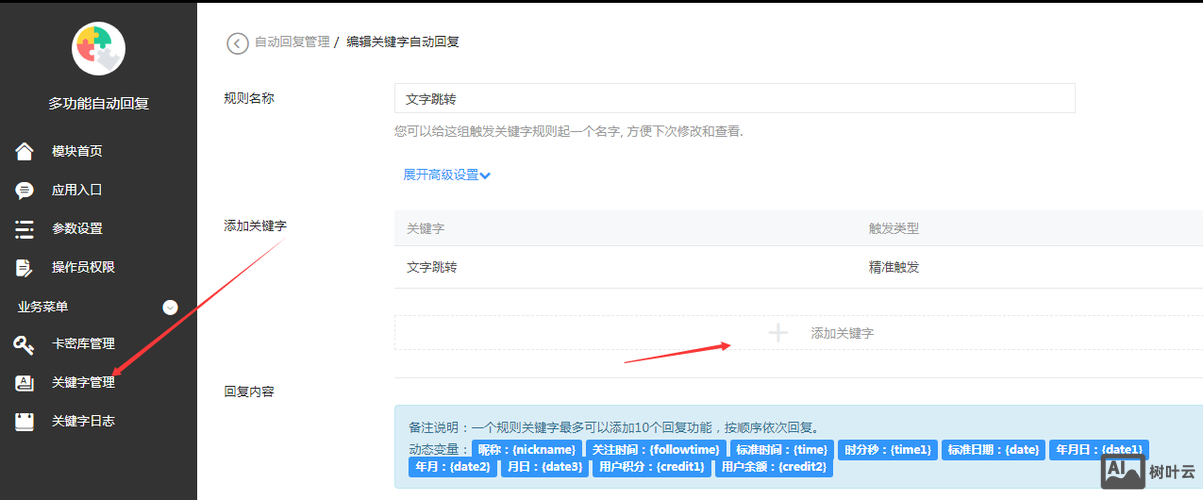Click the 精准触发 trigger type cell
This screenshot has width=1203, height=500.
click(894, 268)
